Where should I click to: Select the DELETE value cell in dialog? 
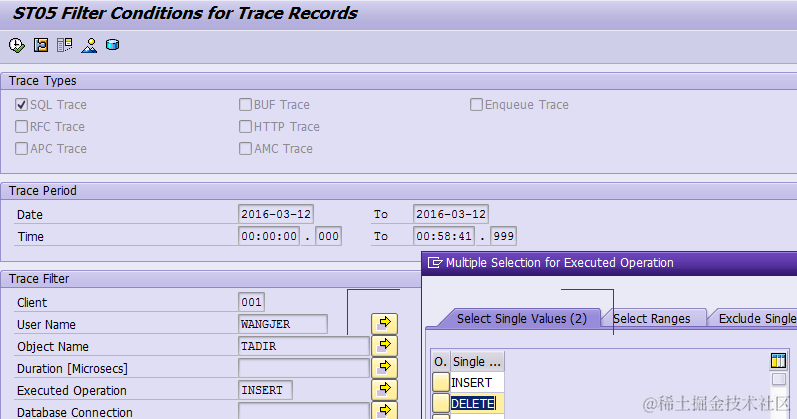[477, 403]
